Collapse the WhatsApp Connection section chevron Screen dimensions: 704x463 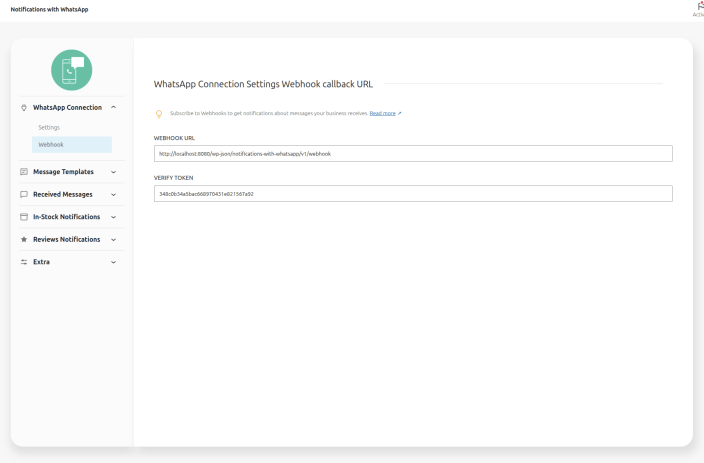click(x=114, y=107)
